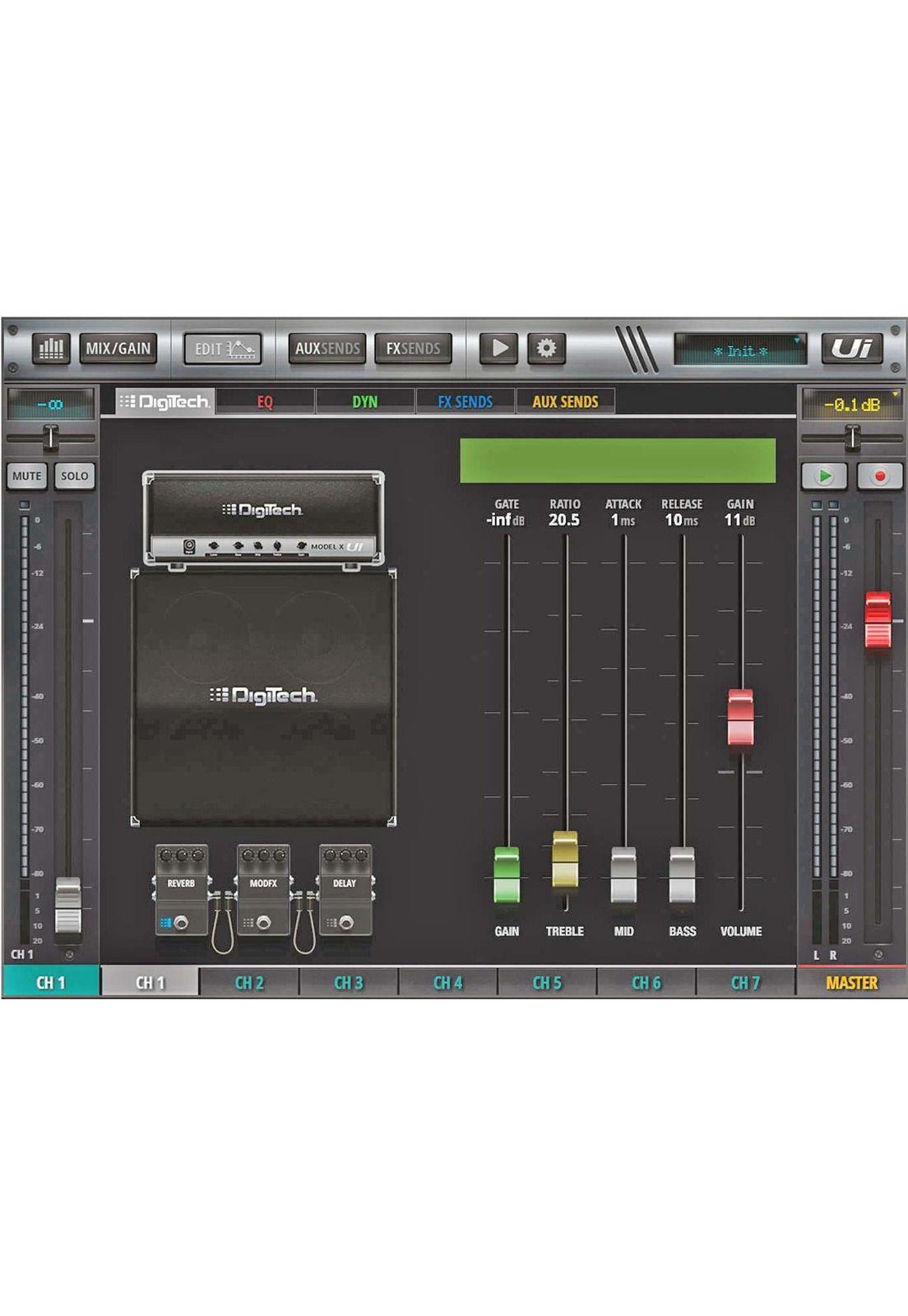Select the CH 5 channel tab
This screenshot has width=908, height=1316.
click(x=547, y=982)
